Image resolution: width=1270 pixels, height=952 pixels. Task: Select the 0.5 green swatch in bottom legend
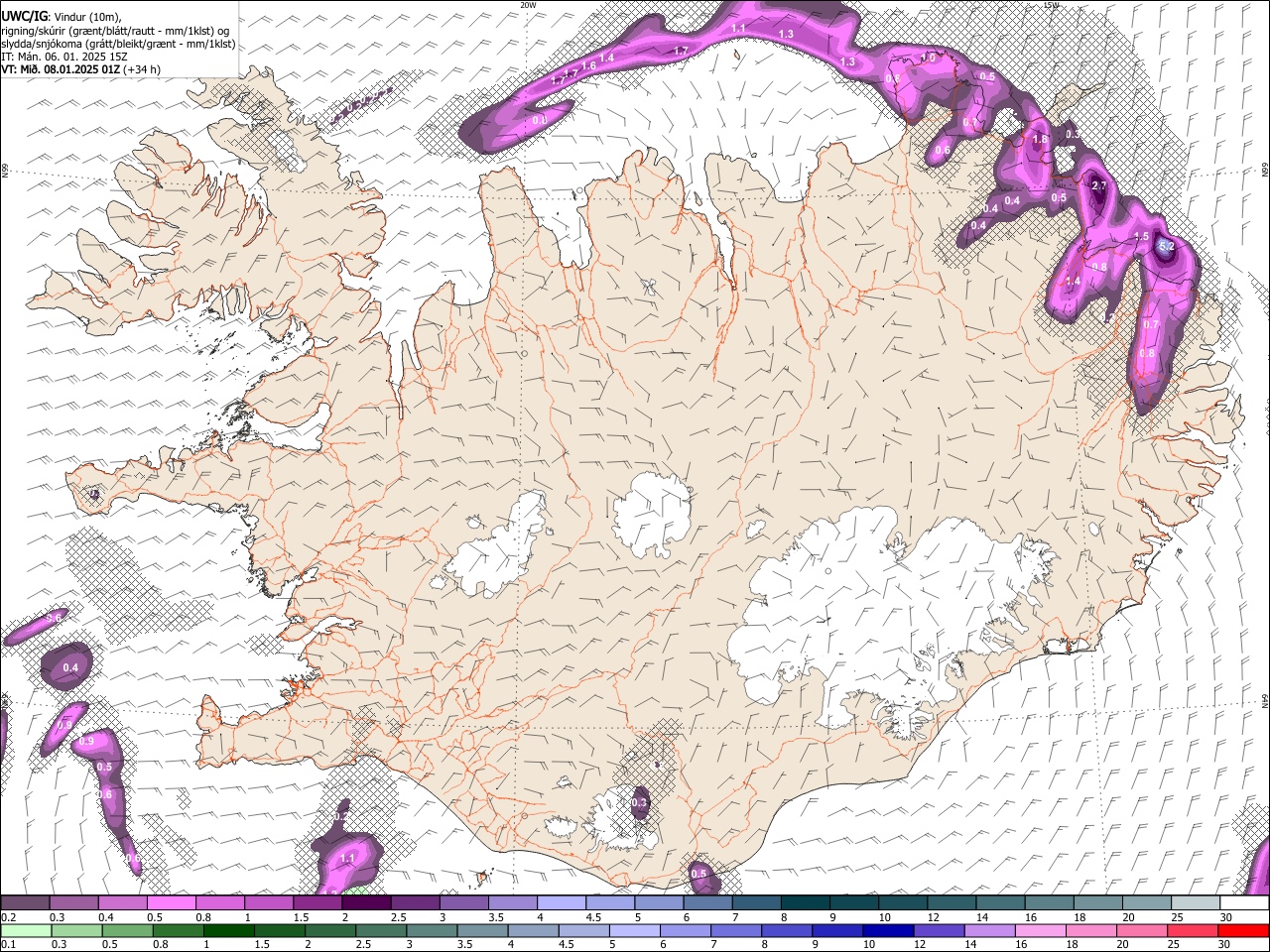tap(127, 930)
